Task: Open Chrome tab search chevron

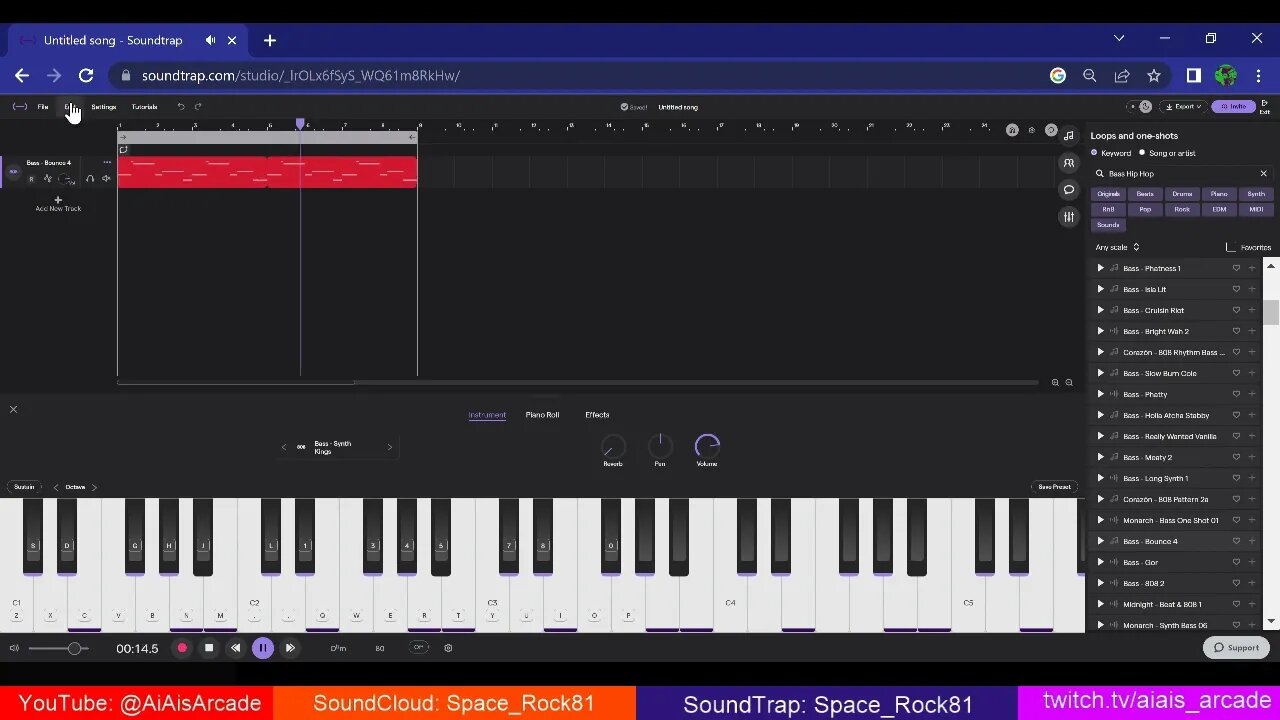Action: point(1119,38)
